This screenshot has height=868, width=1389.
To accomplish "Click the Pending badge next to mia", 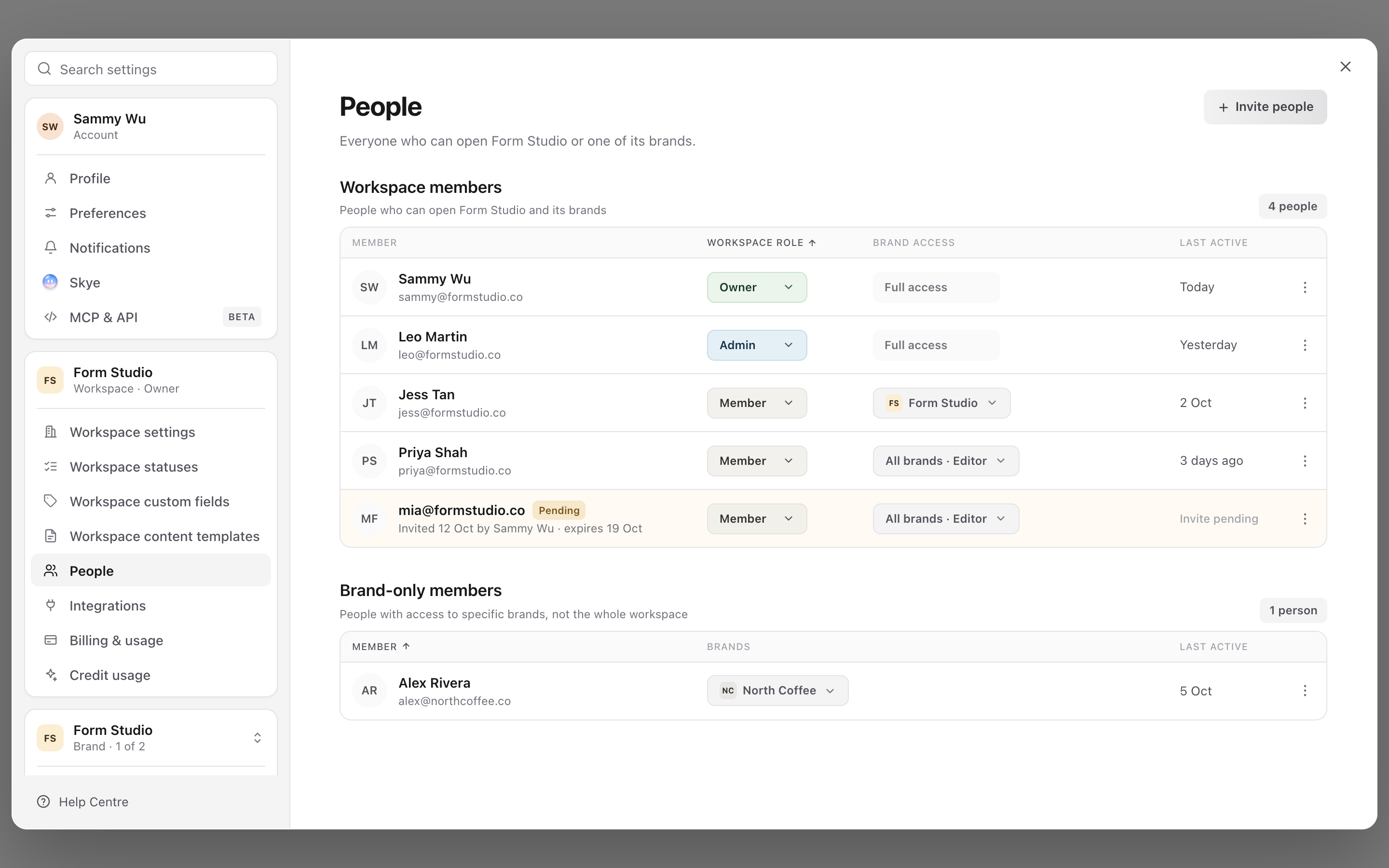I will pyautogui.click(x=558, y=510).
